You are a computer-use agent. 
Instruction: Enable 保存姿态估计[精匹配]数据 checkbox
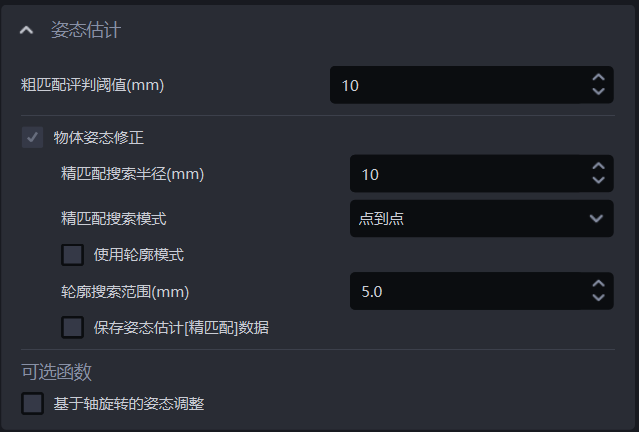(73, 327)
